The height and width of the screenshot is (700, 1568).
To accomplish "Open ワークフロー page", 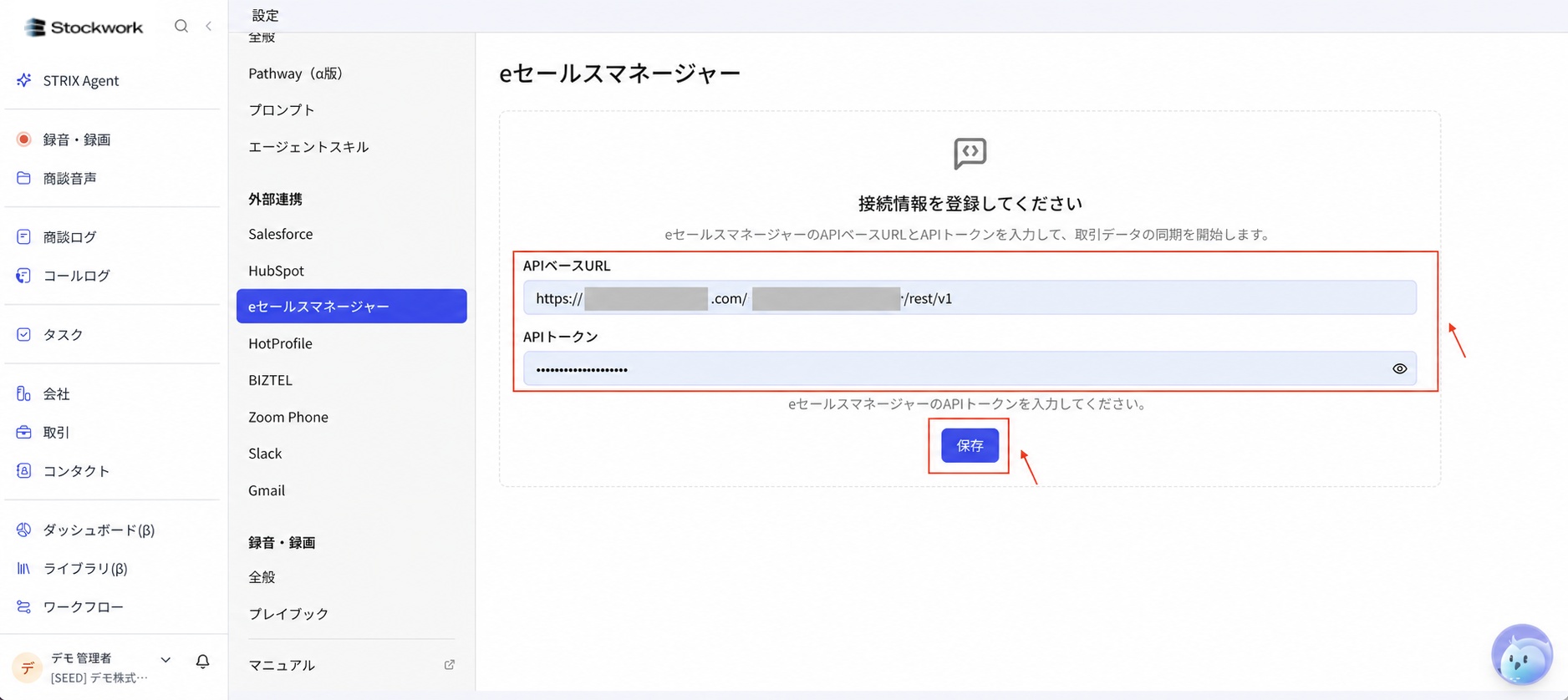I will [84, 606].
